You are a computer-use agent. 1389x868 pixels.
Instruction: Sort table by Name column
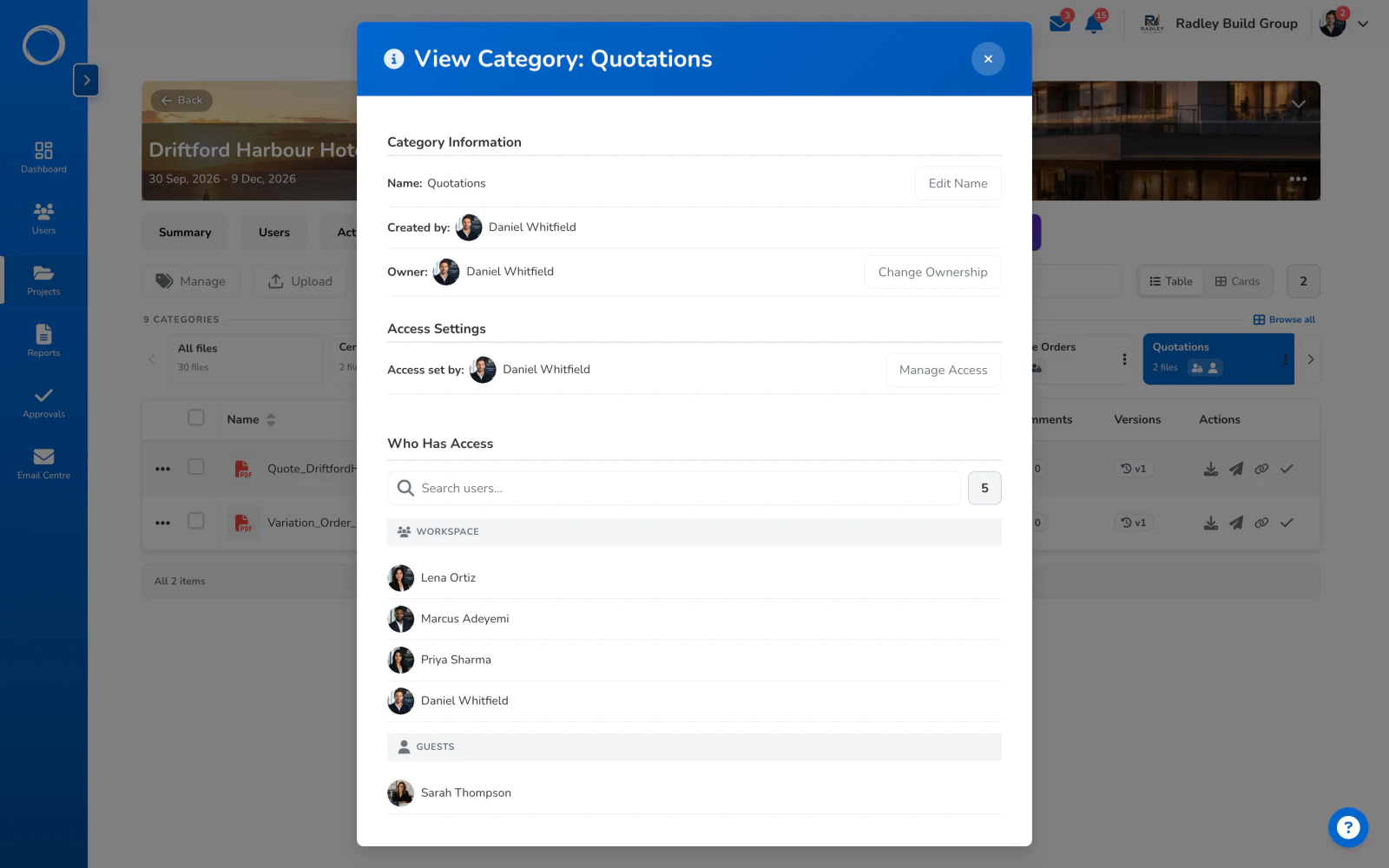[x=252, y=419]
